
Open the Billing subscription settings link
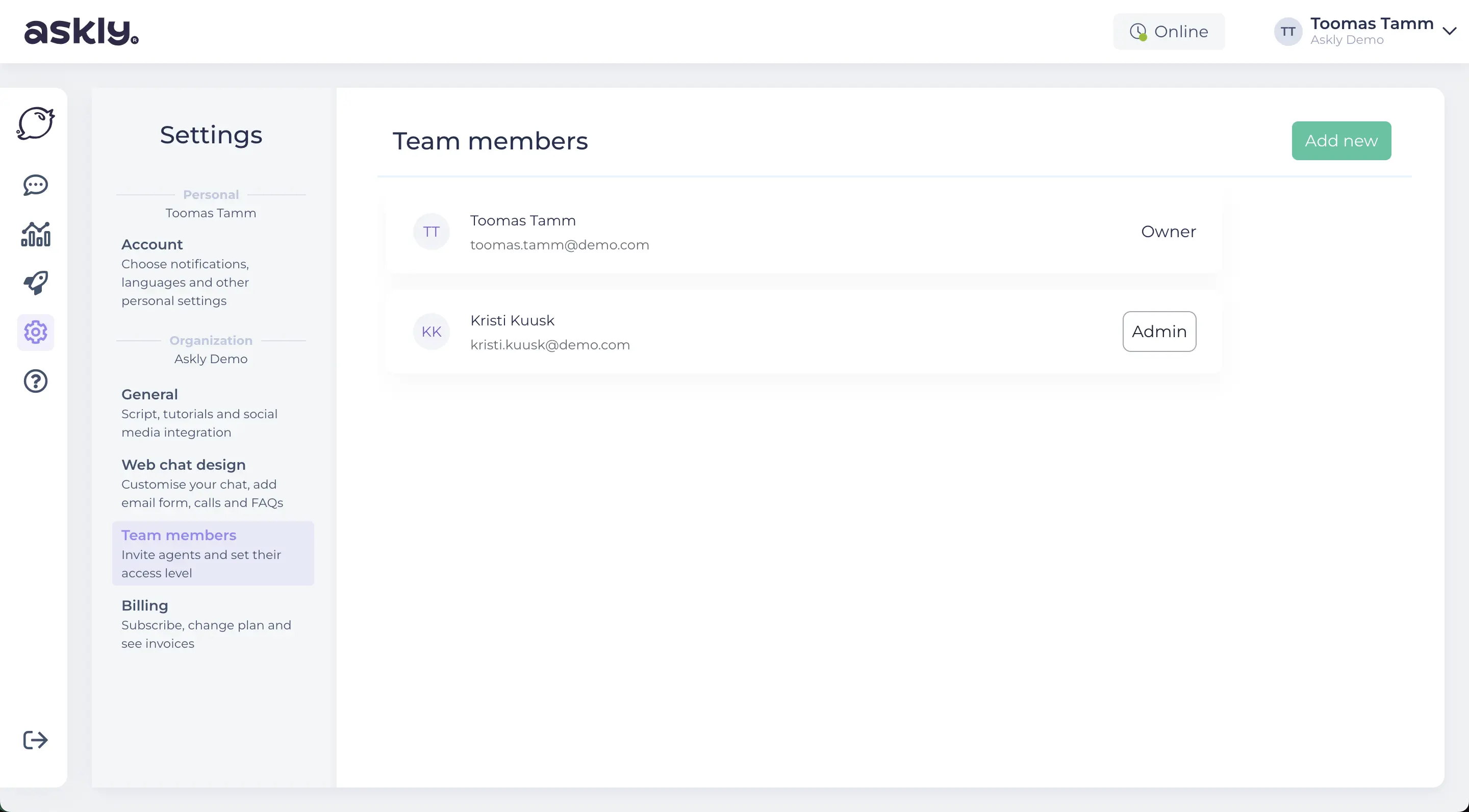[145, 605]
